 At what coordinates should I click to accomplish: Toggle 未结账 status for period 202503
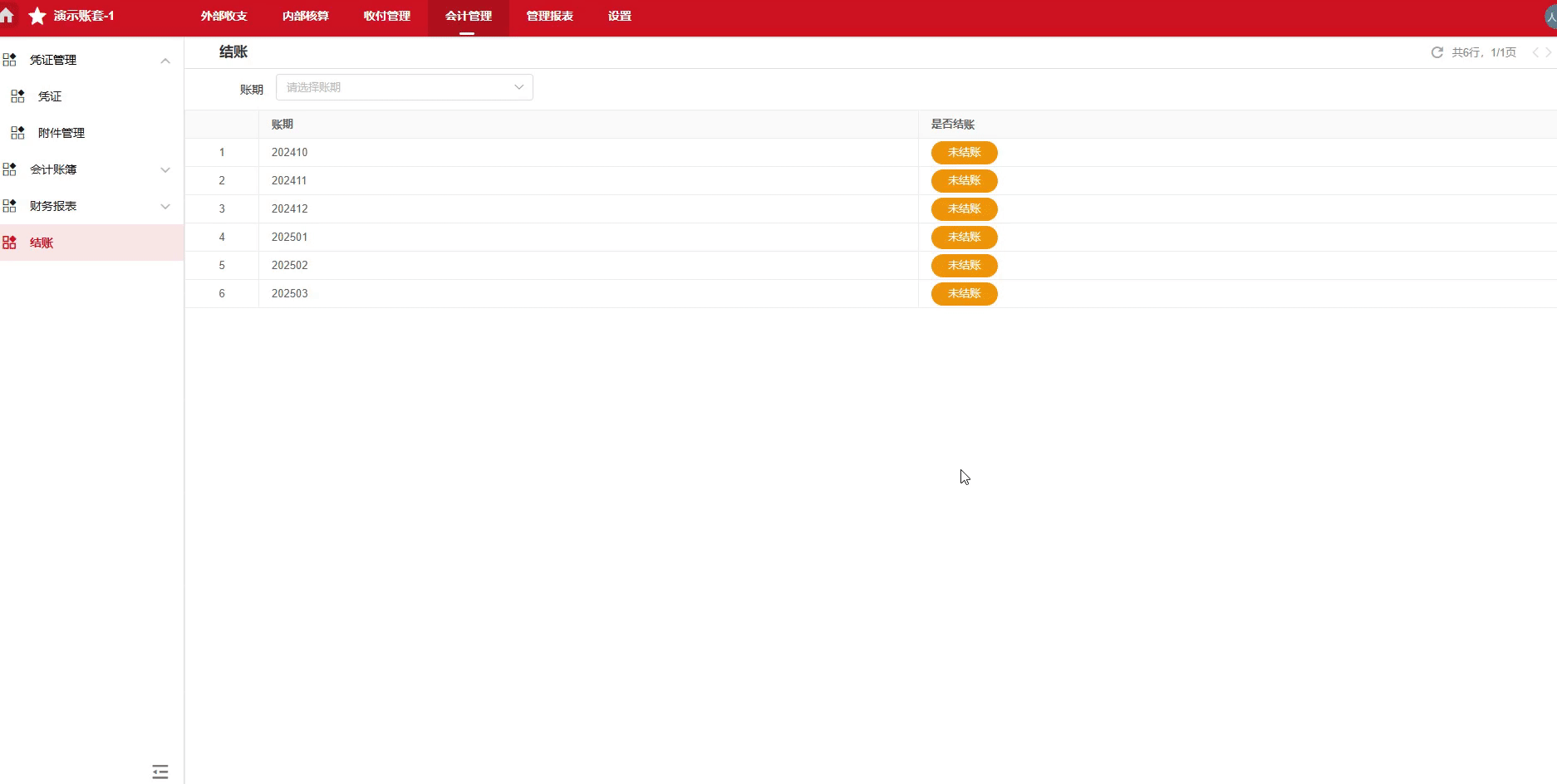[x=964, y=294]
